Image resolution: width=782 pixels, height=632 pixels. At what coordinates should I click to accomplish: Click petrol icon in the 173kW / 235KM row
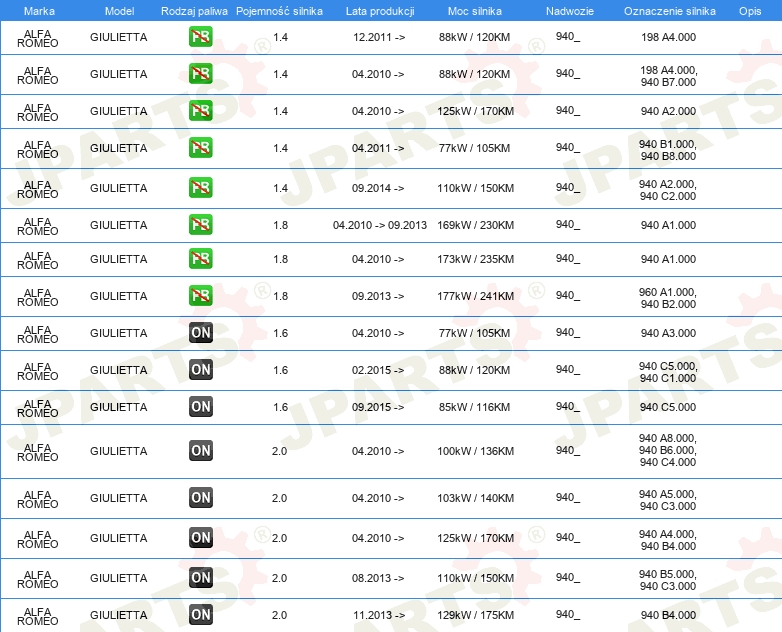(x=200, y=258)
